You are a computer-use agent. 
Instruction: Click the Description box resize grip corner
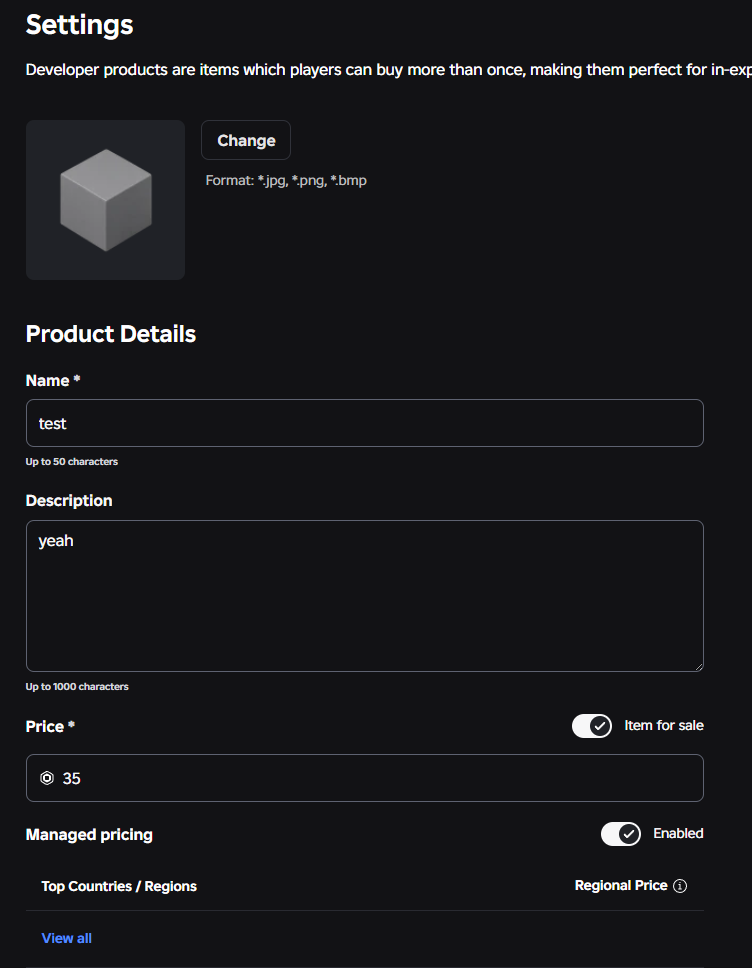click(699, 667)
